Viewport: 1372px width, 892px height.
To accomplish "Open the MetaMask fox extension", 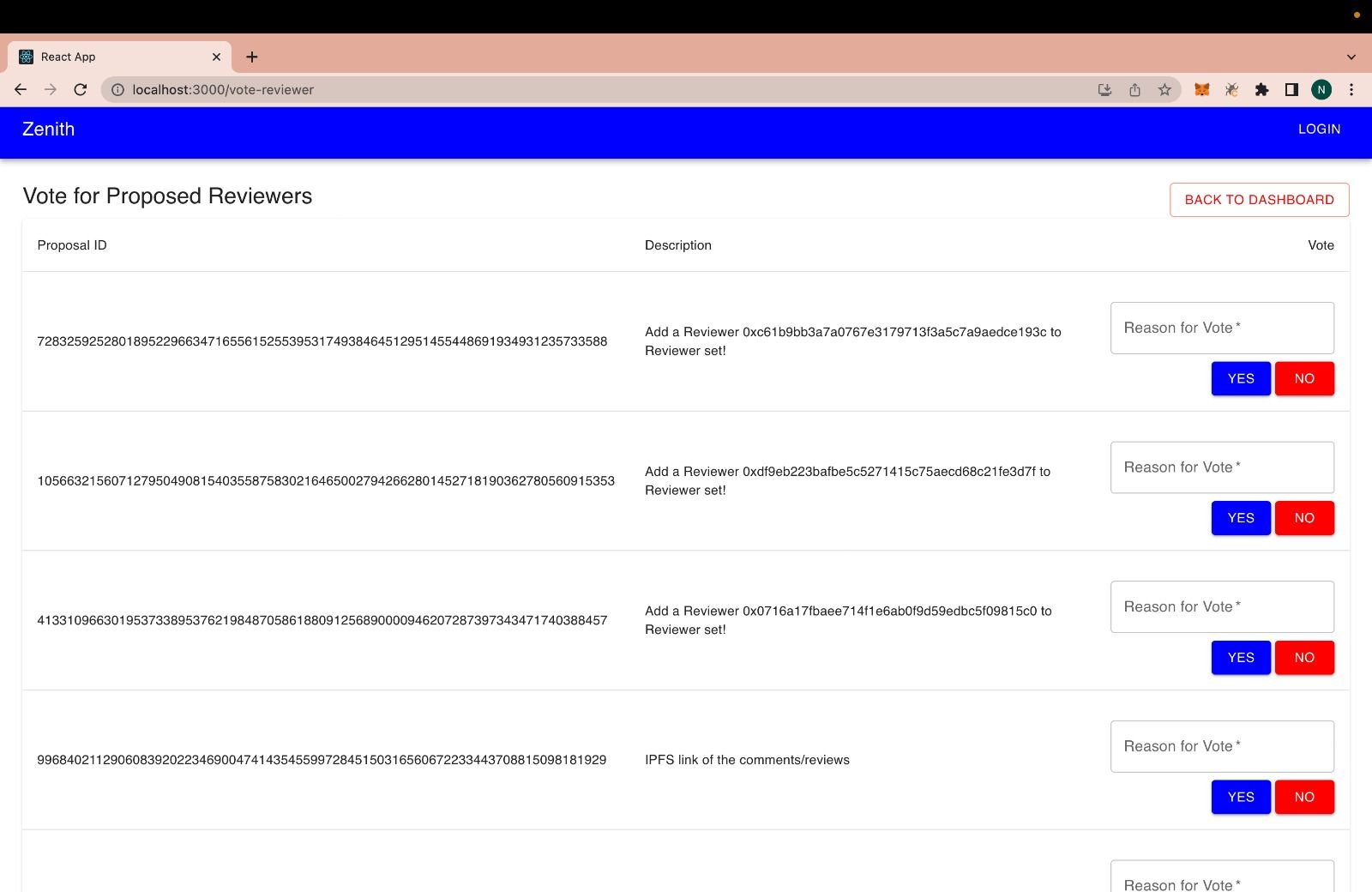I will (x=1202, y=89).
